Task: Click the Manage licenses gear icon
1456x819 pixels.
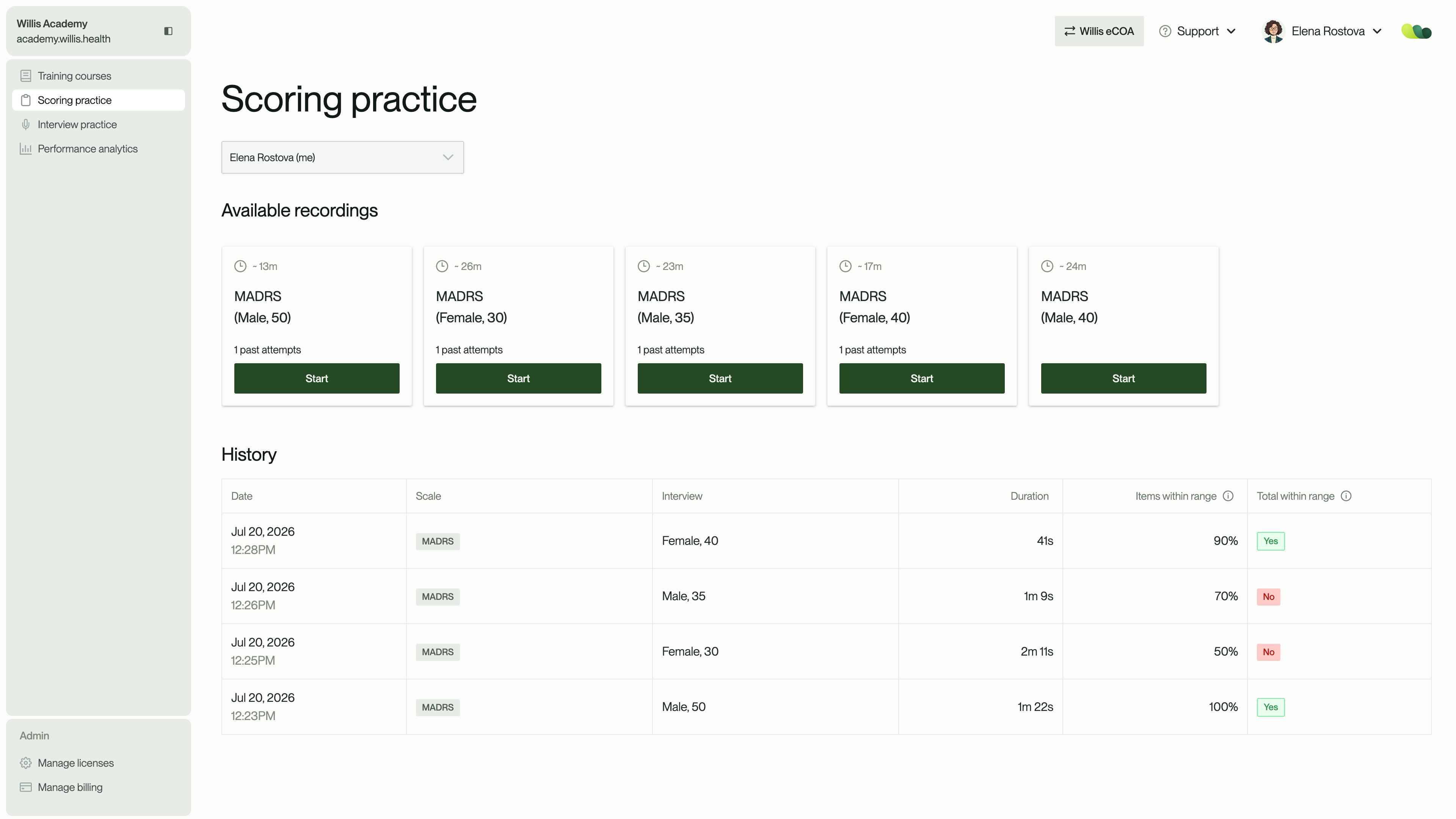Action: click(25, 763)
